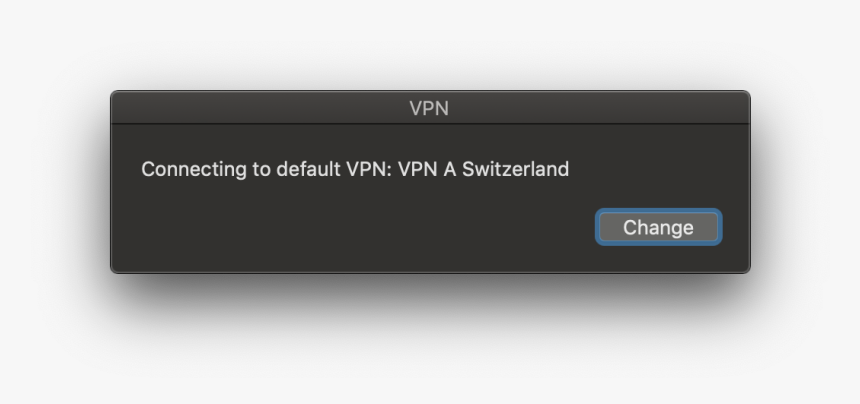Click the Change button

[658, 227]
